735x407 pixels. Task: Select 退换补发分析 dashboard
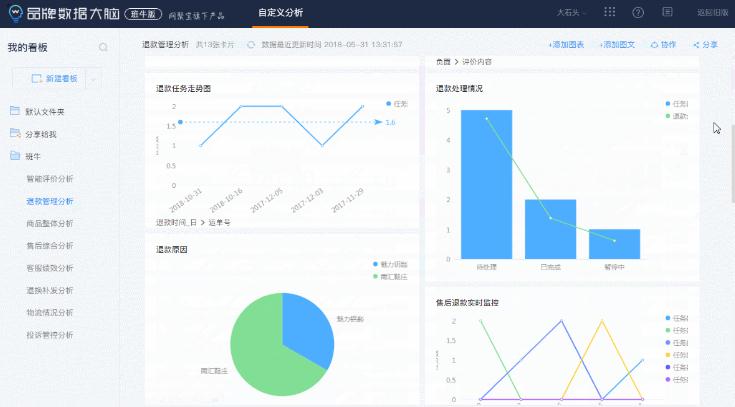click(x=50, y=290)
